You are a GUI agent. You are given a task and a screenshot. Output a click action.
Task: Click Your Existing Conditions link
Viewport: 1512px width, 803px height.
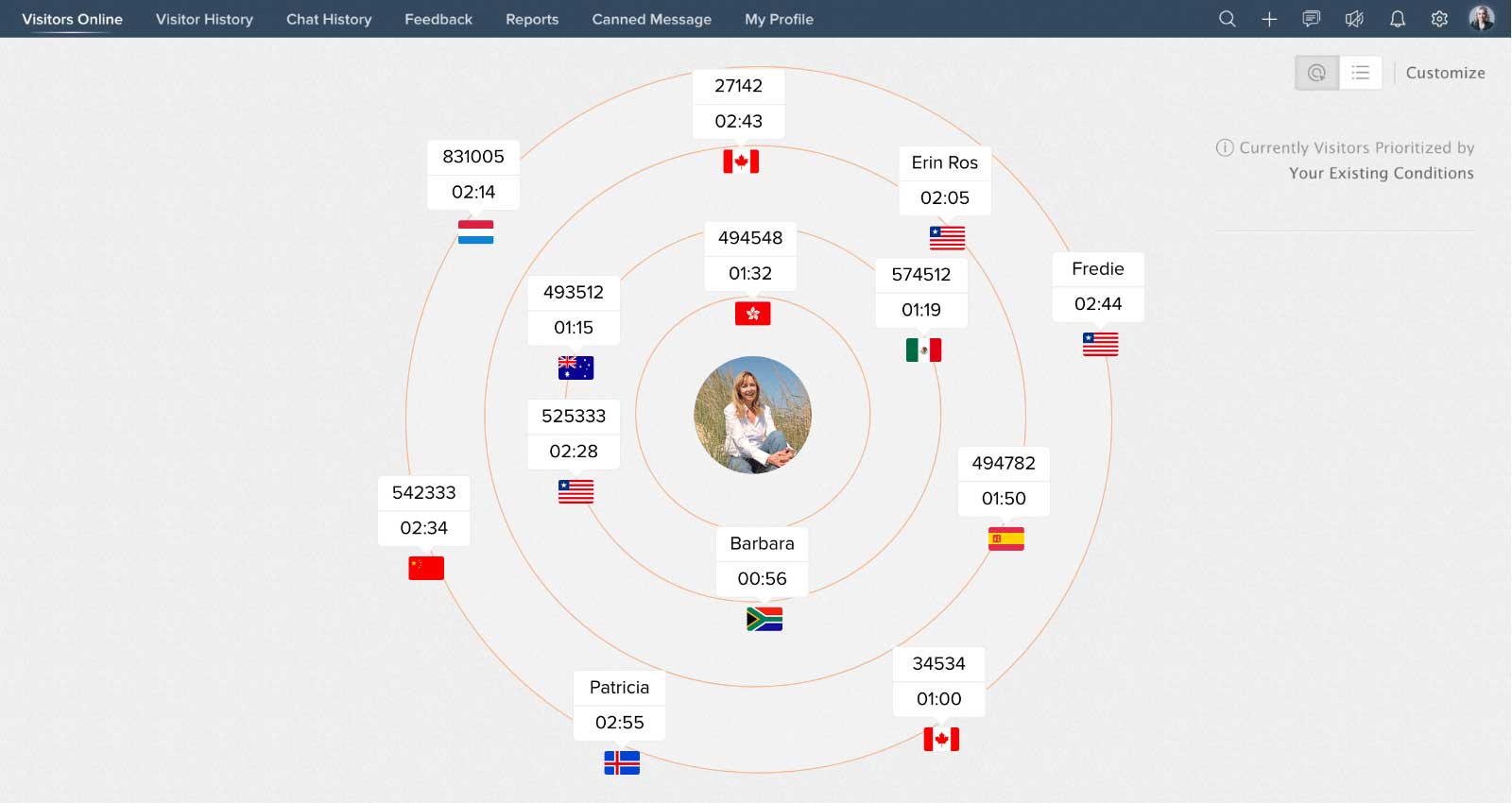click(1381, 173)
